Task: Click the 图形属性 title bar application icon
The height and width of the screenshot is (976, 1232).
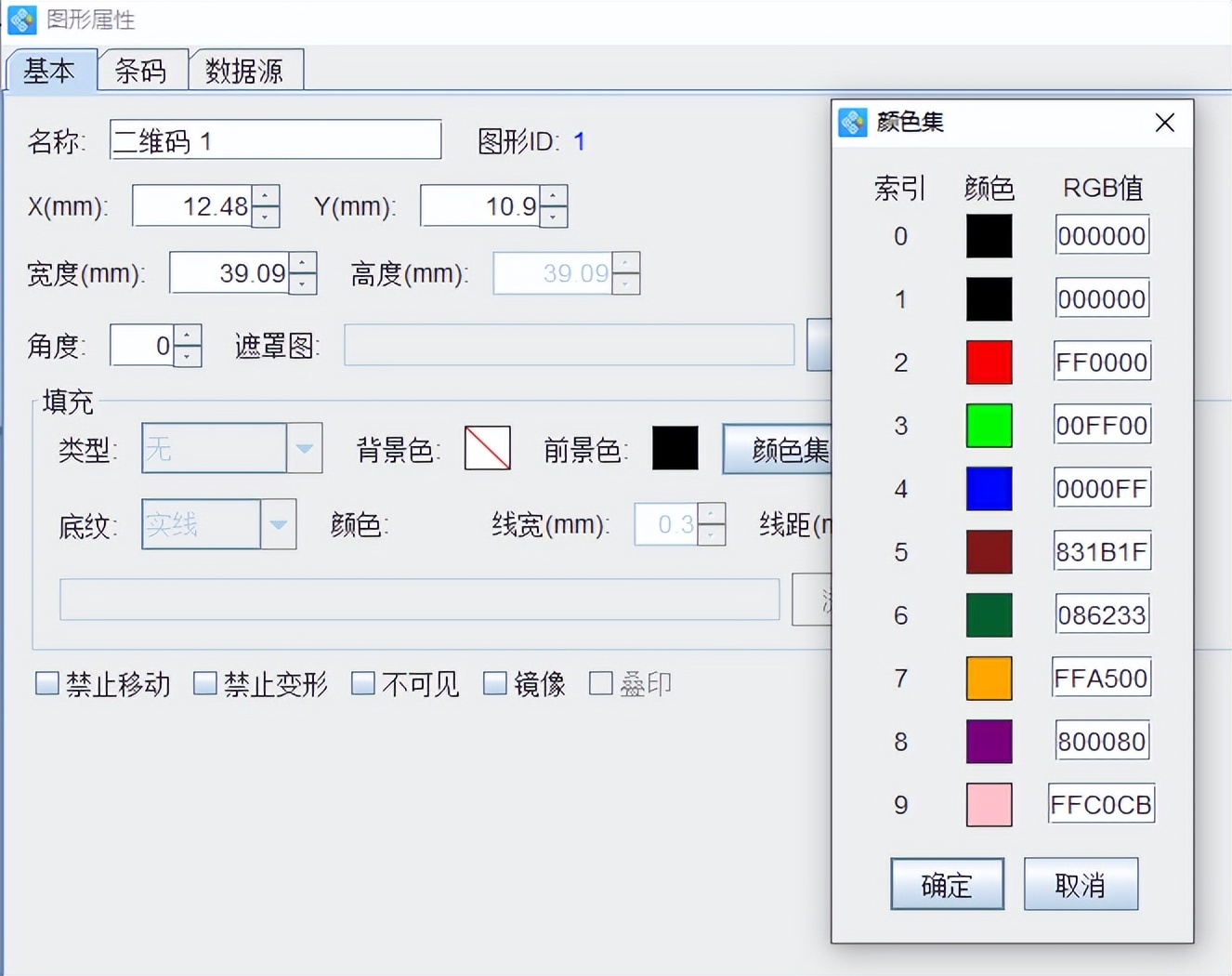Action: click(x=20, y=20)
